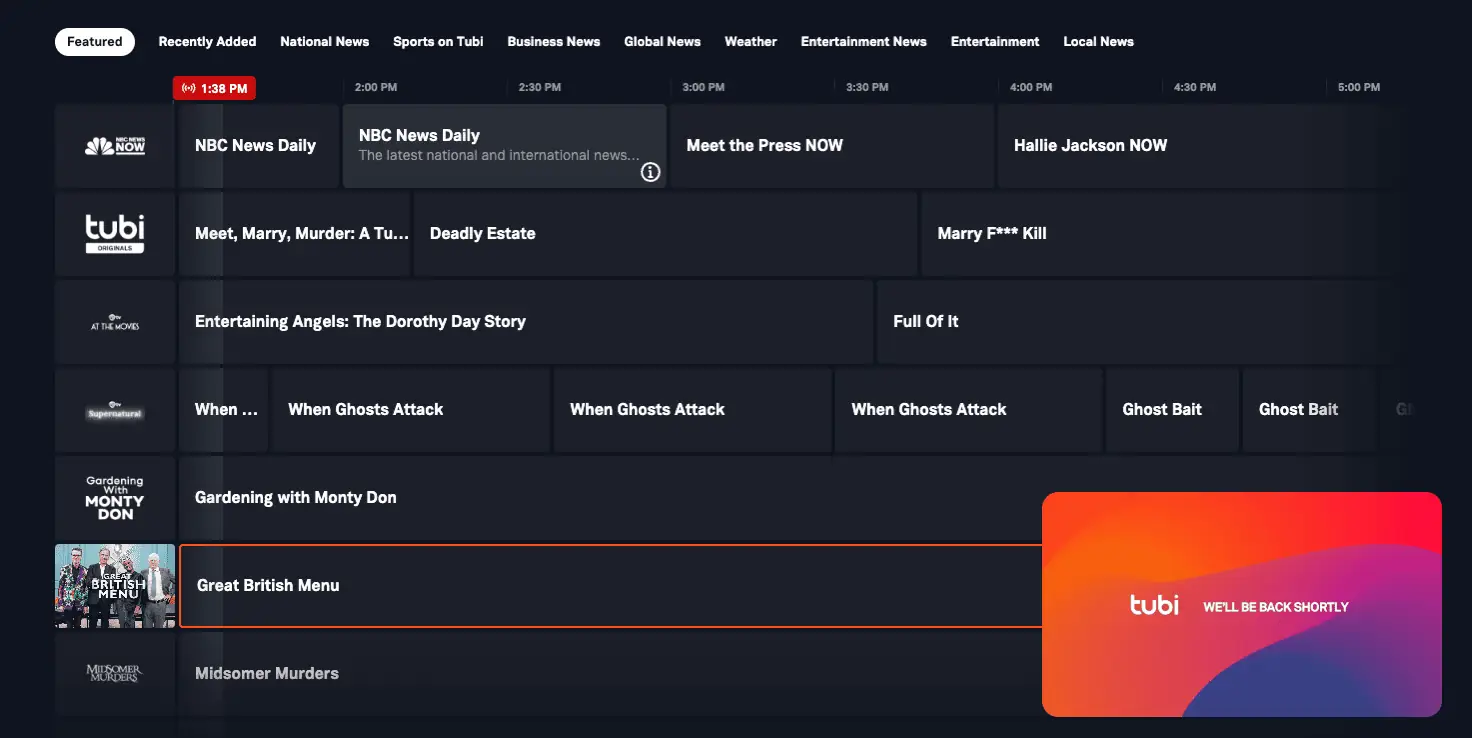The image size is (1472, 738).
Task: Open Entertaining Angels: The Dorothy Day Story
Action: [x=526, y=322]
